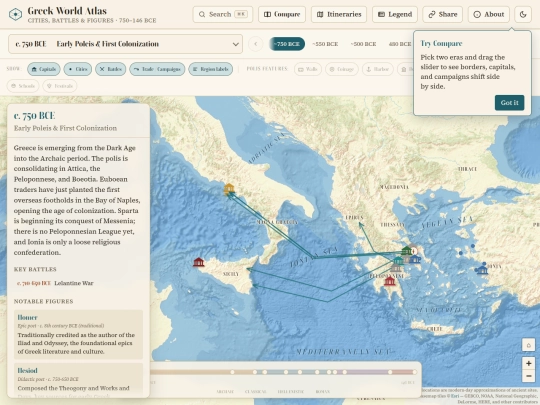Screen dimensions: 540x405
Task: Enable the Schools polis feature
Action: (x=23, y=86)
